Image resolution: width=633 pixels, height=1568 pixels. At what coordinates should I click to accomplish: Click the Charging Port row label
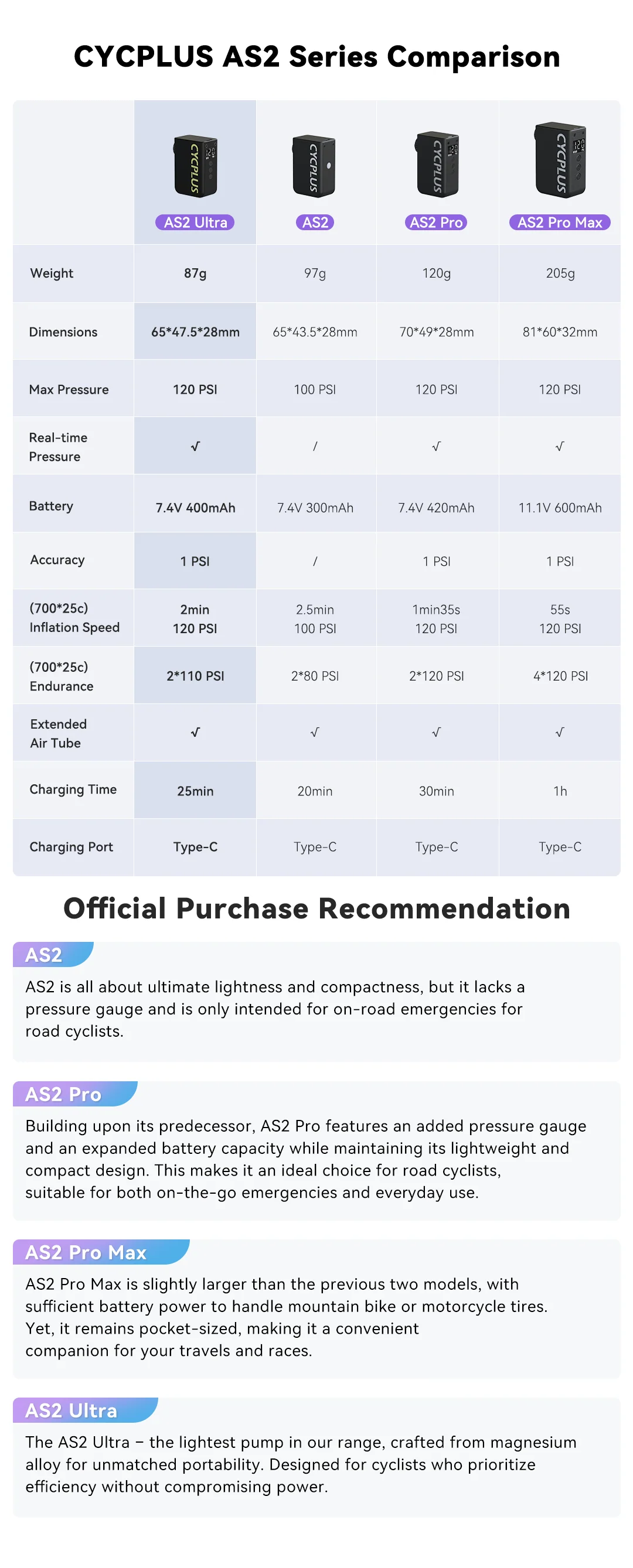pyautogui.click(x=72, y=848)
